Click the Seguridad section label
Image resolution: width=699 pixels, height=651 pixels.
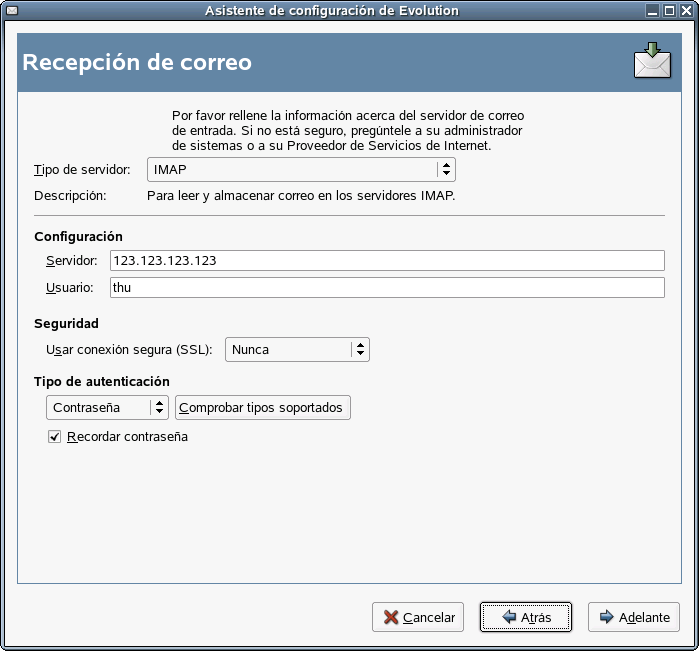point(66,323)
